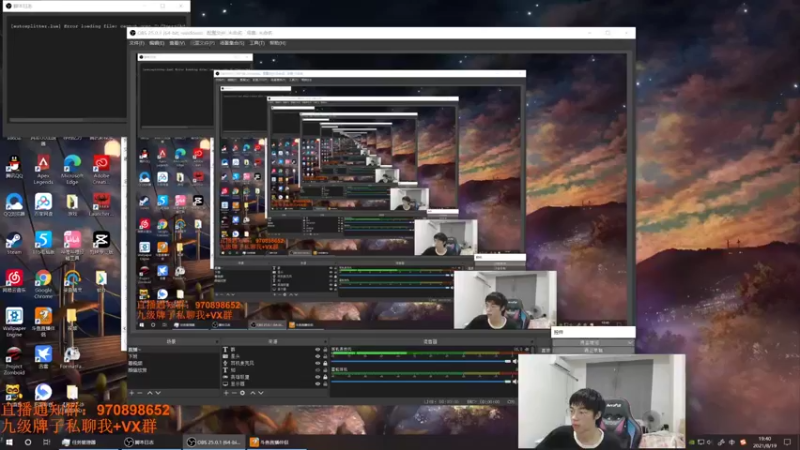Open the Wallpaper Engine desktop shortcut
Screen dimensions: 800x450
(14, 321)
